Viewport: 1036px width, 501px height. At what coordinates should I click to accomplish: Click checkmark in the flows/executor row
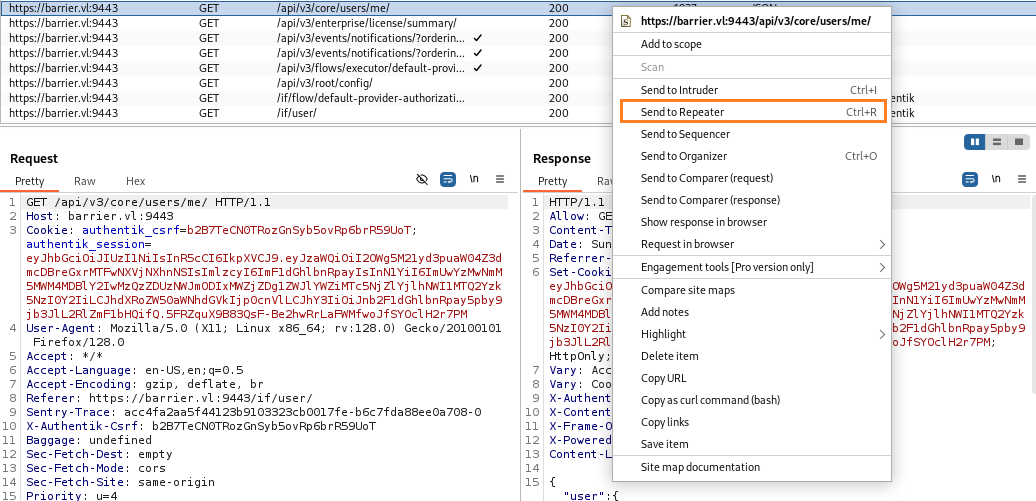click(x=478, y=67)
